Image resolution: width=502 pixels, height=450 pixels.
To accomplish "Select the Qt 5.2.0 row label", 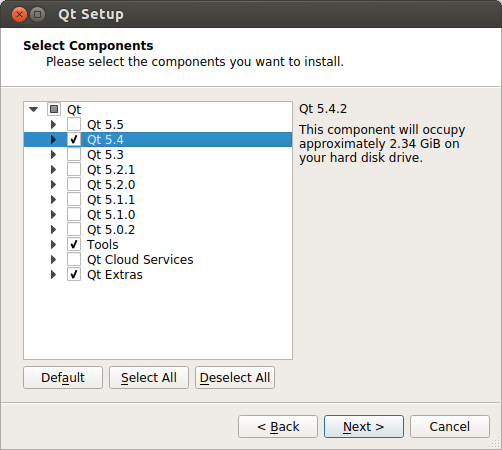I will point(111,185).
